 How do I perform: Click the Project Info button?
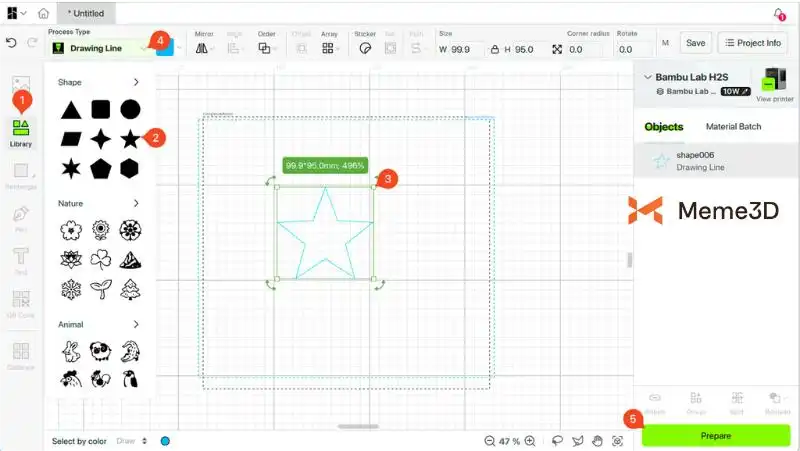click(752, 43)
